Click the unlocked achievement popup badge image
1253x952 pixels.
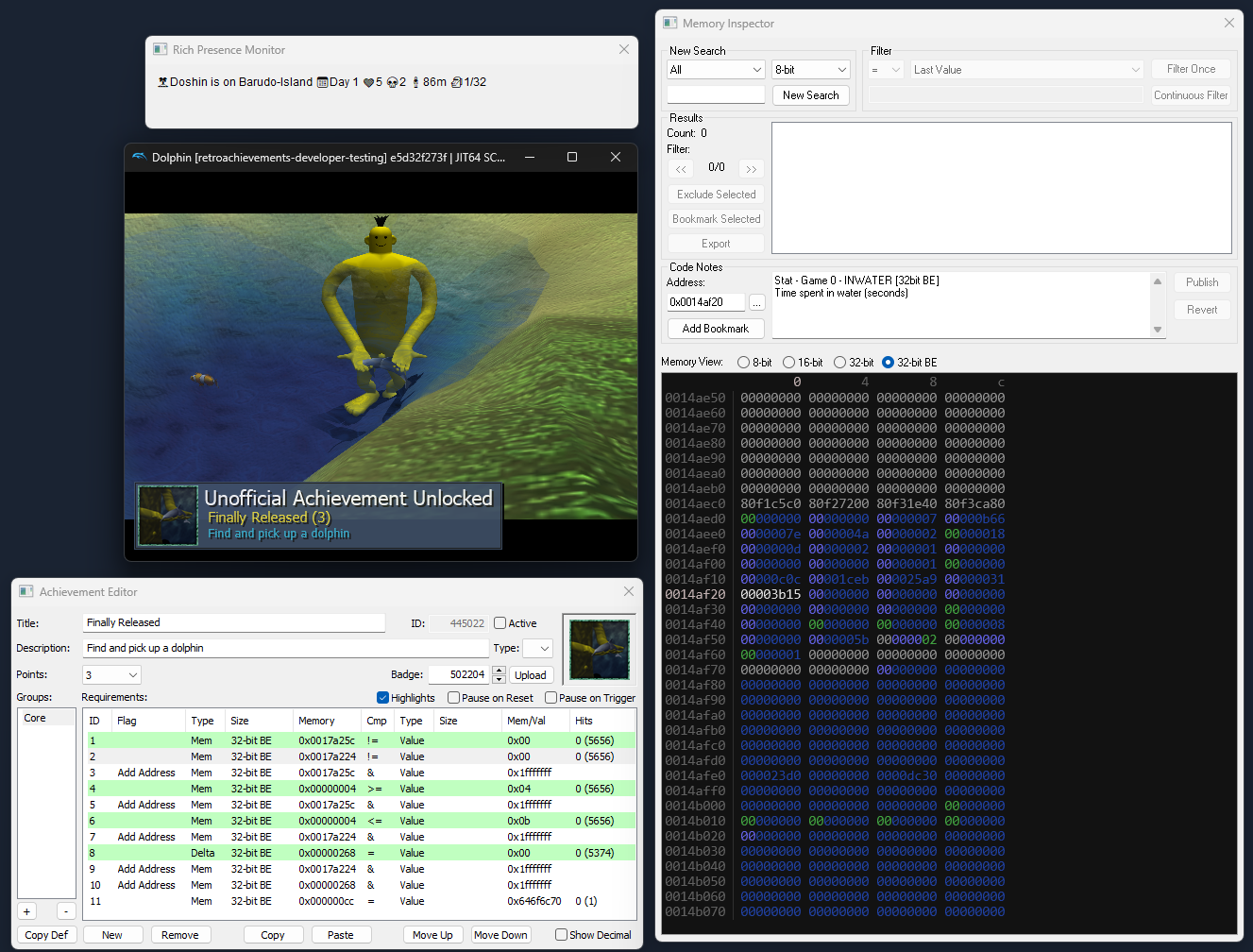[168, 515]
